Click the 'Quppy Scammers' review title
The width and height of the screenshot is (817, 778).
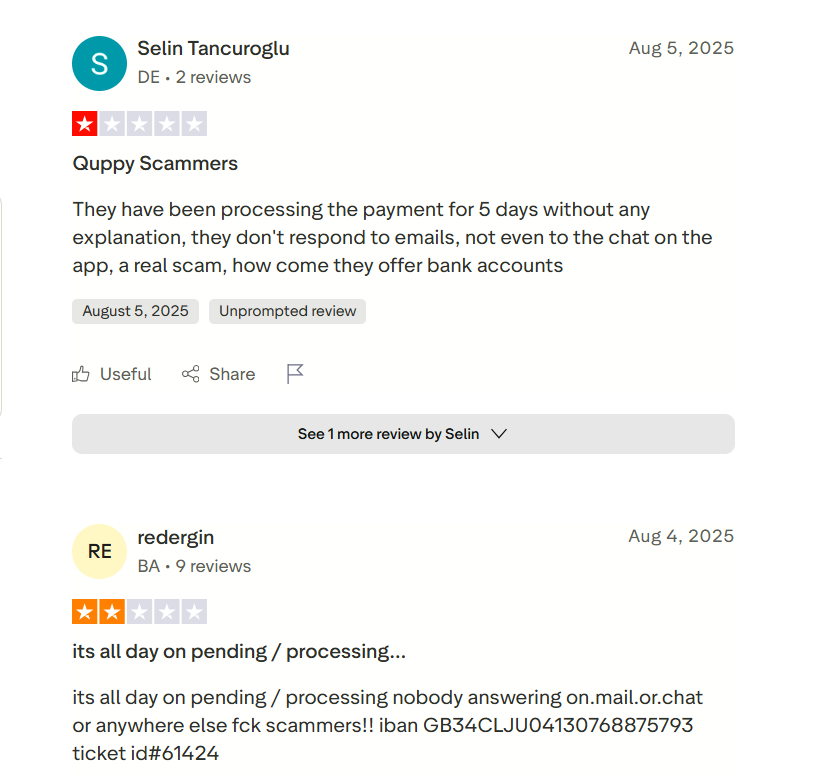point(155,163)
